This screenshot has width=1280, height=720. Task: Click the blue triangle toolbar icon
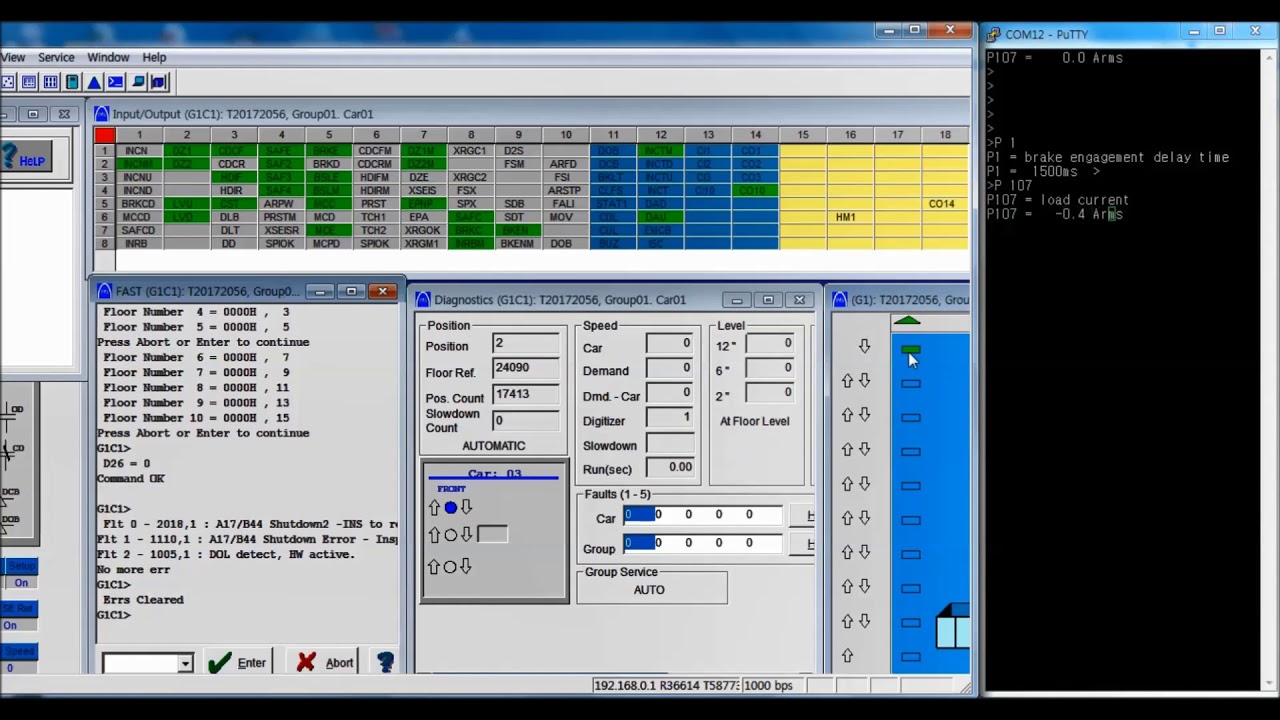pos(94,82)
